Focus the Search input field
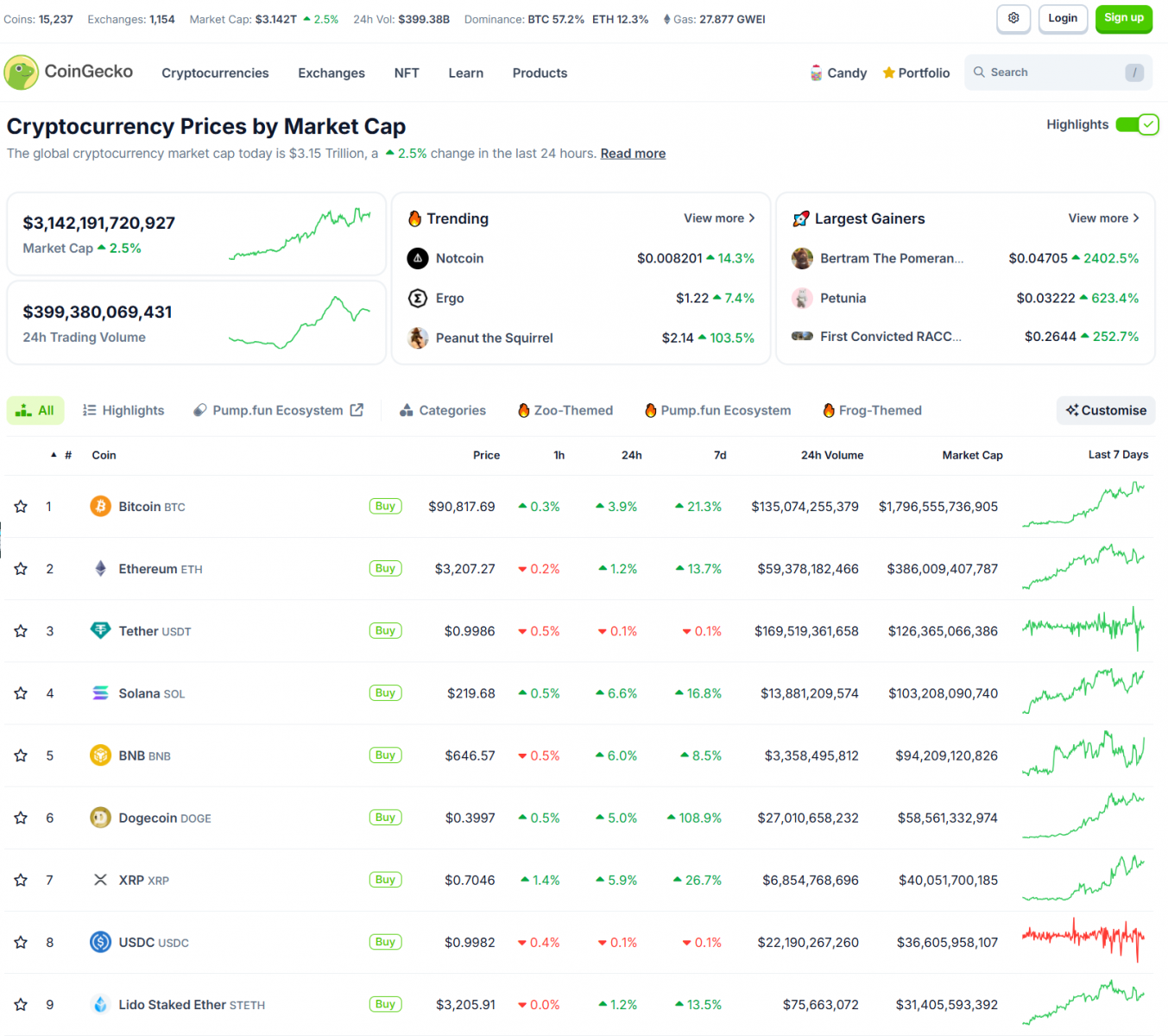The image size is (1168, 1036). [x=1058, y=73]
